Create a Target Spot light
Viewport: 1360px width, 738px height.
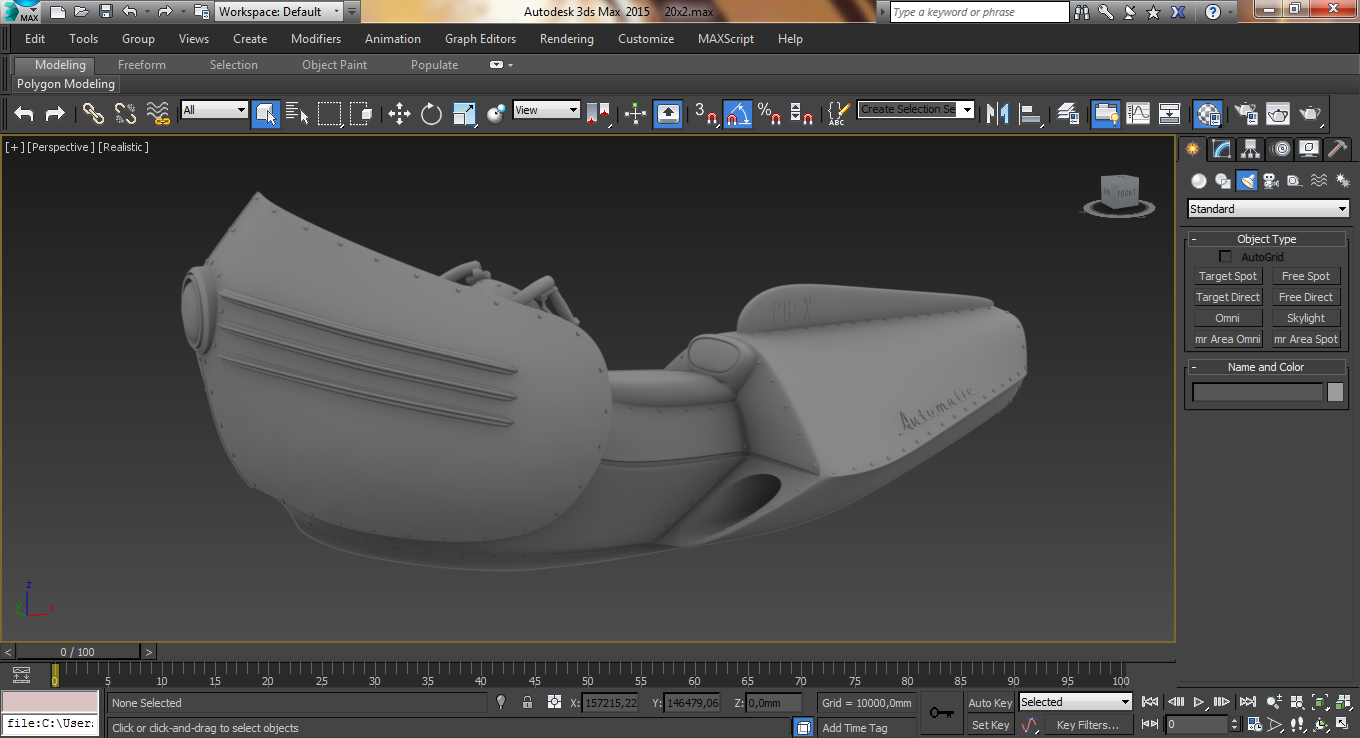tap(1227, 276)
